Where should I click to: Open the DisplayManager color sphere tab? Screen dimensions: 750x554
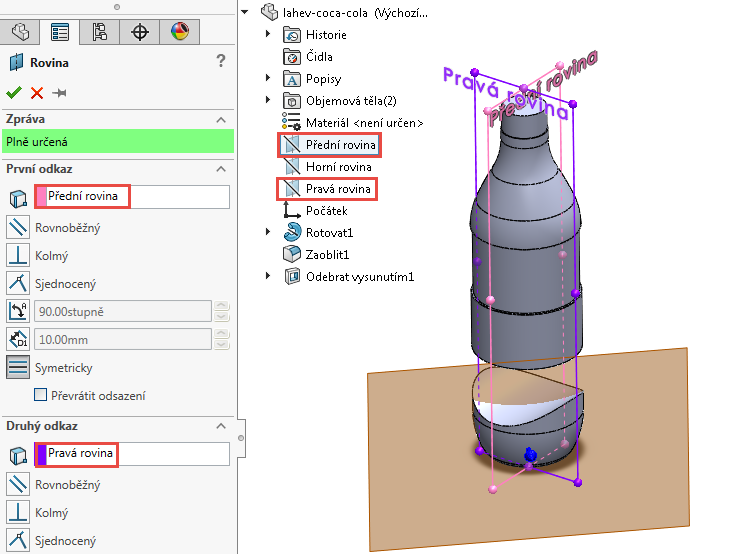coord(179,32)
